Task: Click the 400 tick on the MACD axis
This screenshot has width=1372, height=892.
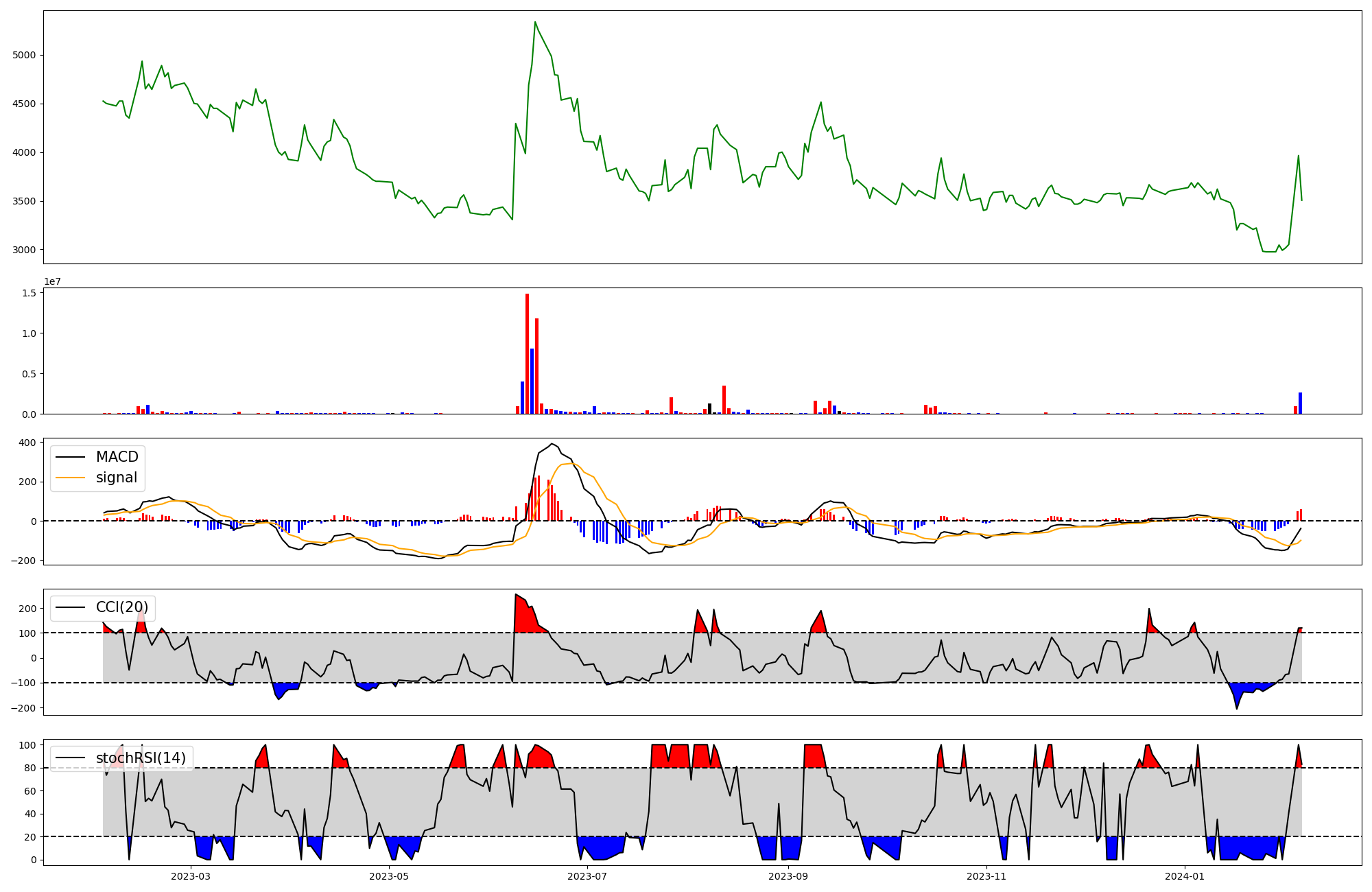Action: click(x=27, y=443)
